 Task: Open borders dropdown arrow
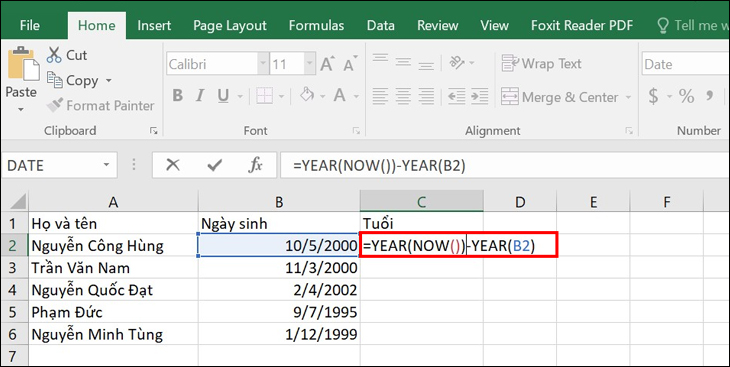[x=282, y=97]
